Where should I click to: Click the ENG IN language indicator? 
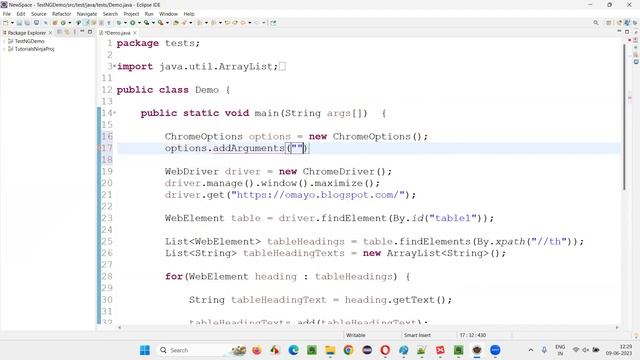click(x=560, y=350)
